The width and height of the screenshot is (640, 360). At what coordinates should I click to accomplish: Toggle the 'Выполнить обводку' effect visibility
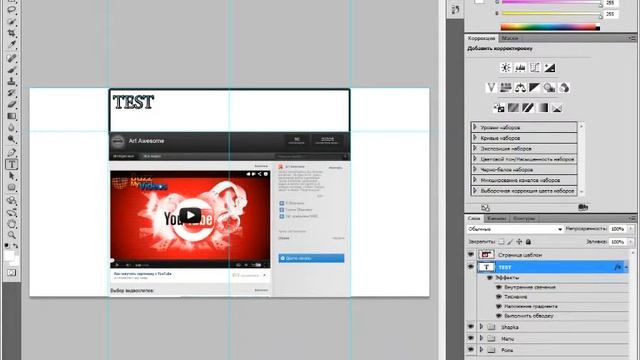pos(498,316)
